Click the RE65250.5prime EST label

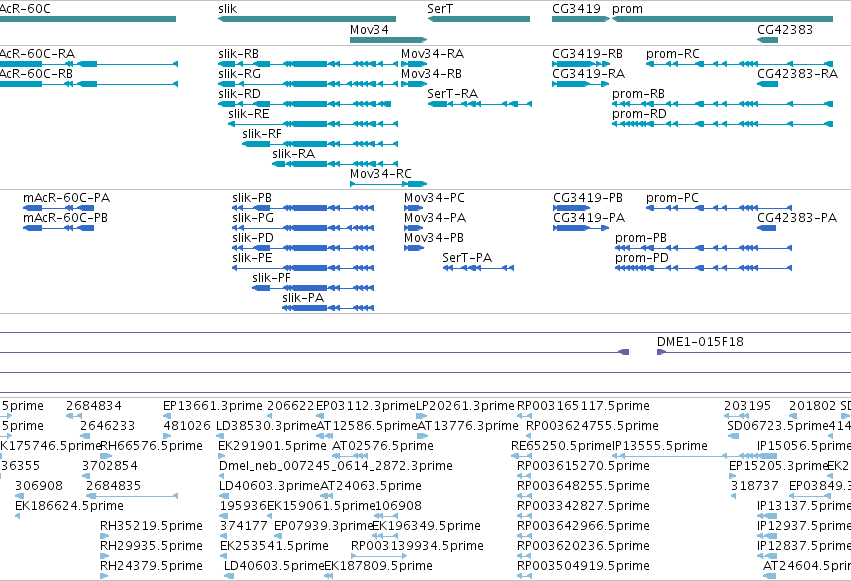tap(562, 445)
